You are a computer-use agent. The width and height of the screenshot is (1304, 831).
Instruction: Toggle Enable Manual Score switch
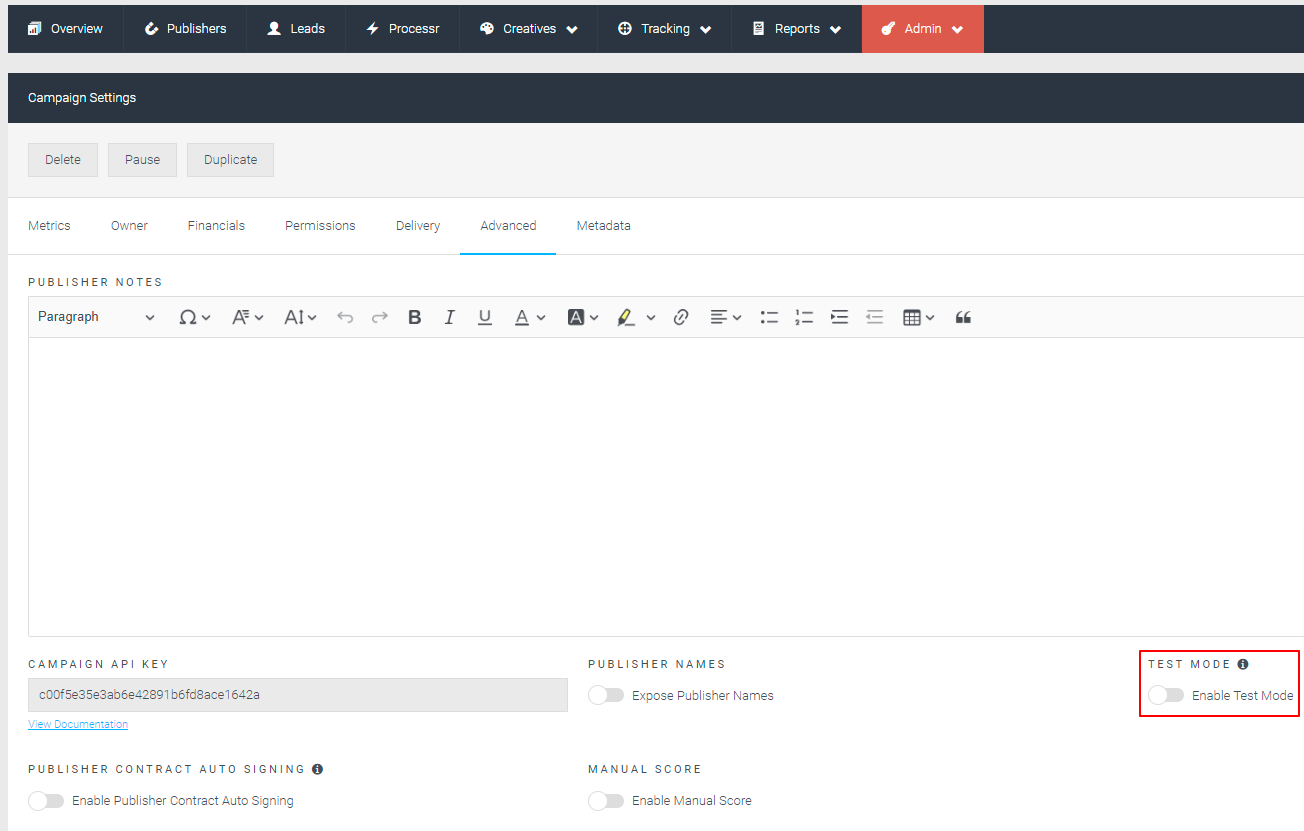(x=606, y=800)
